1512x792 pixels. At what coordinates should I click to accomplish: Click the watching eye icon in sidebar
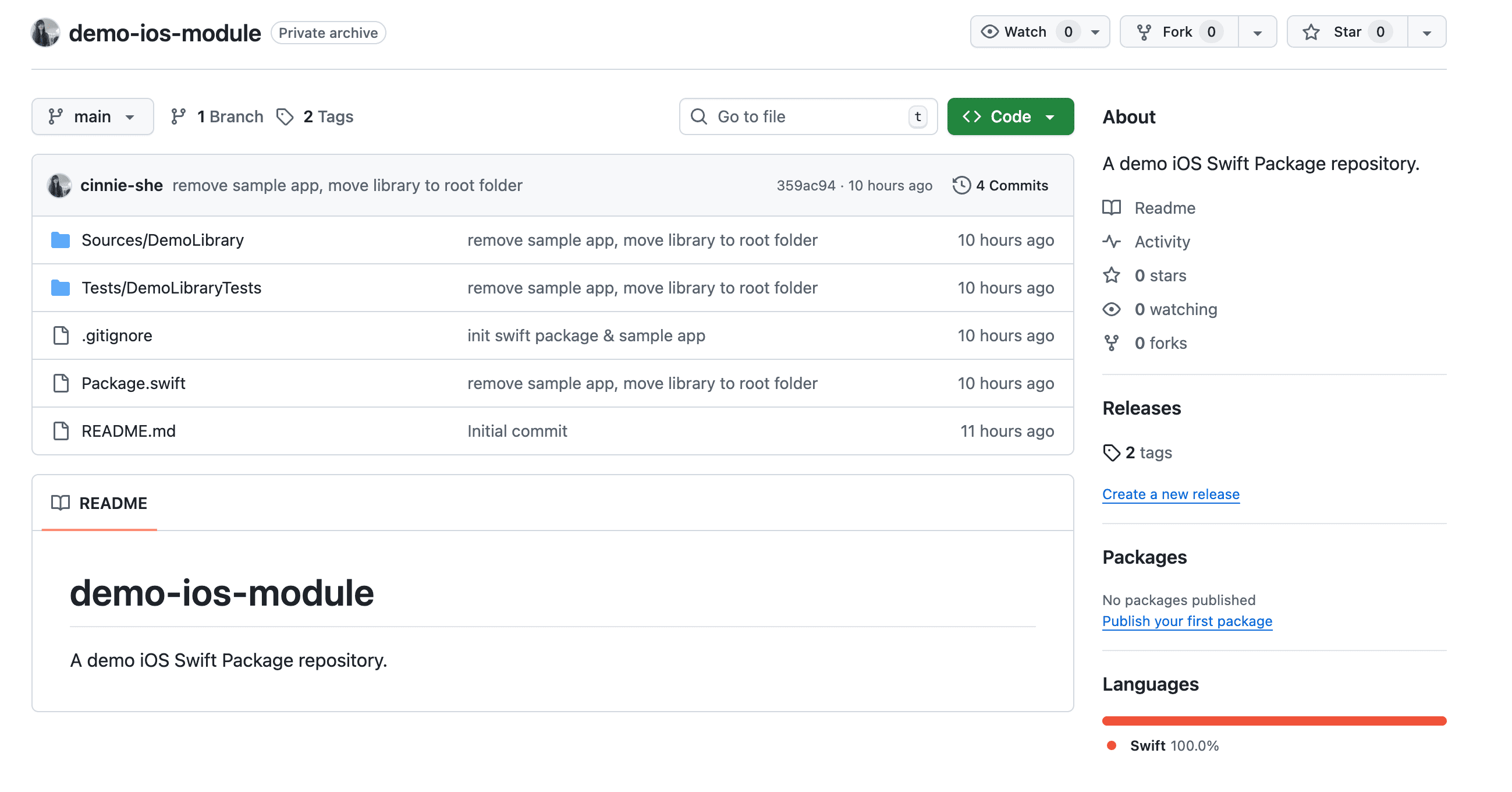tap(1112, 309)
